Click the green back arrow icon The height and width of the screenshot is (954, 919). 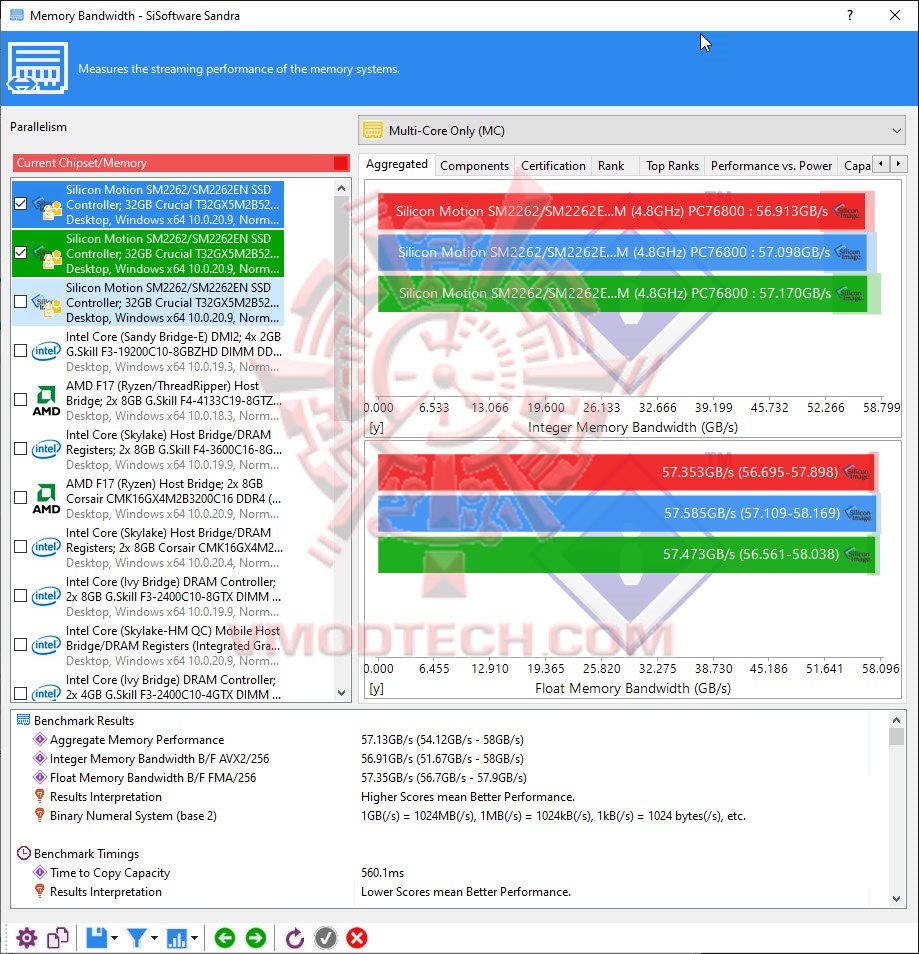point(224,938)
